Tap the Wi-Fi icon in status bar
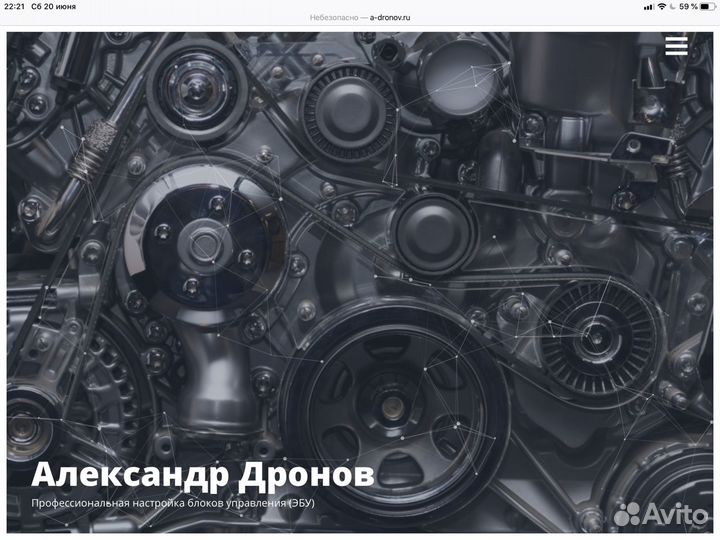 (x=662, y=6)
